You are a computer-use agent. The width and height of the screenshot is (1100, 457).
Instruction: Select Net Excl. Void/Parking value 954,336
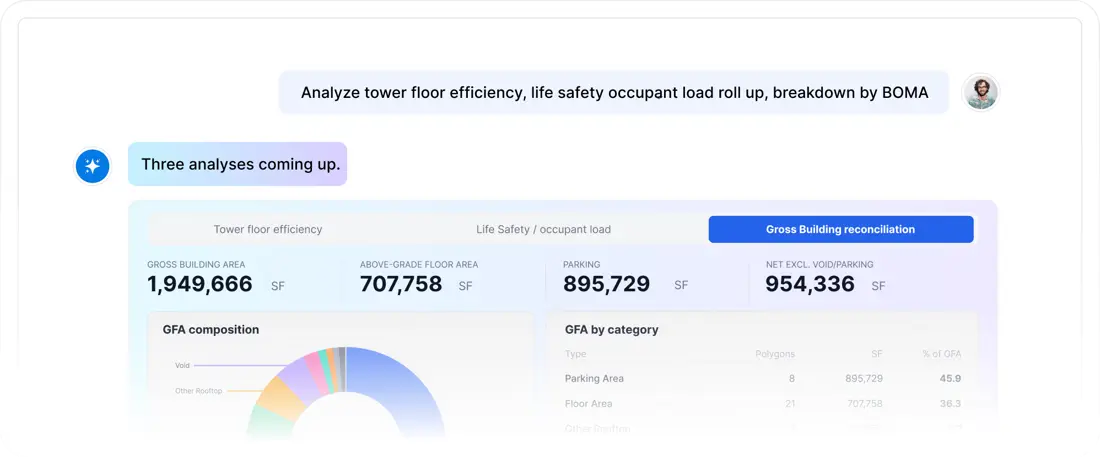(810, 284)
